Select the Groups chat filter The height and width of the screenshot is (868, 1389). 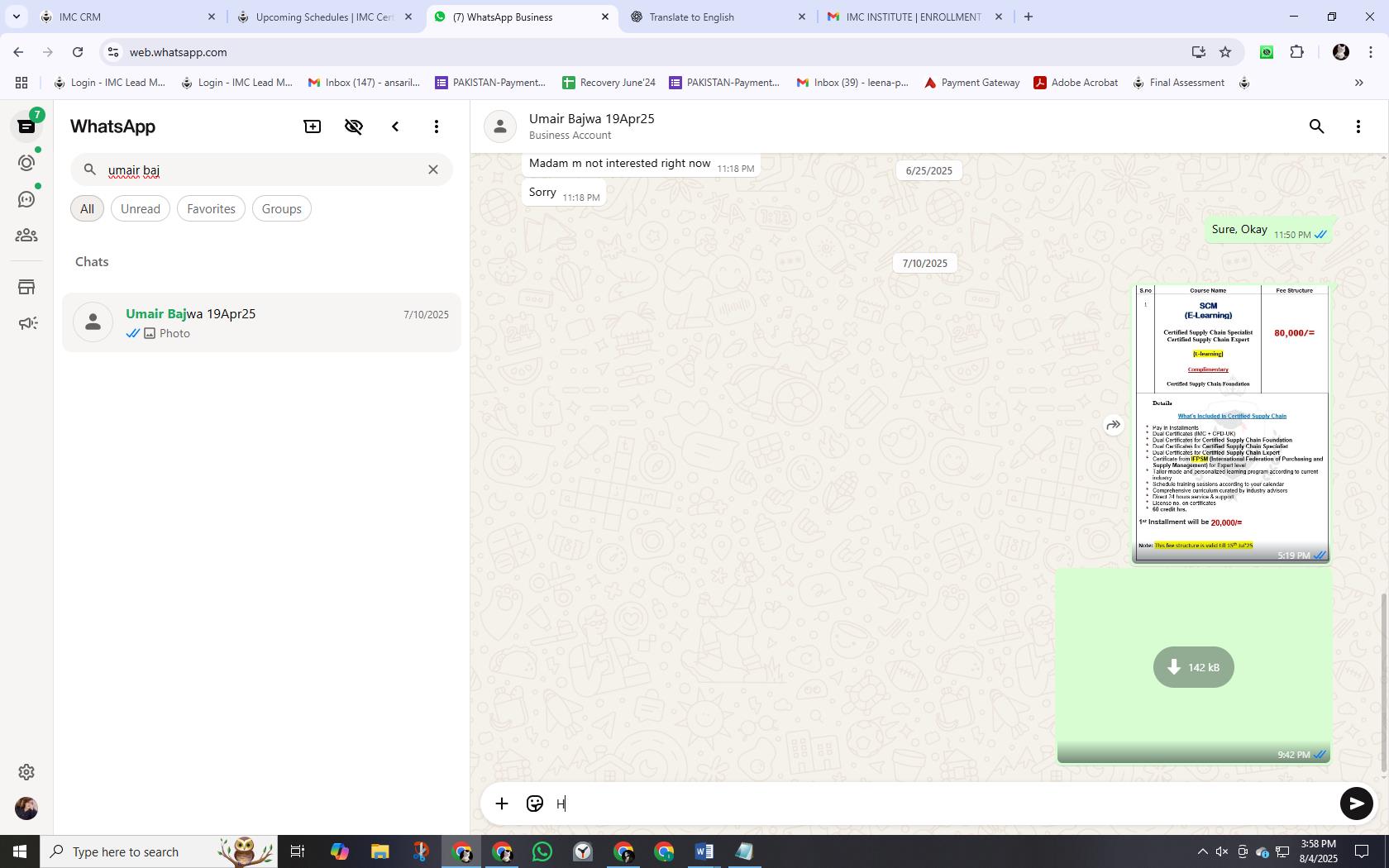[282, 208]
